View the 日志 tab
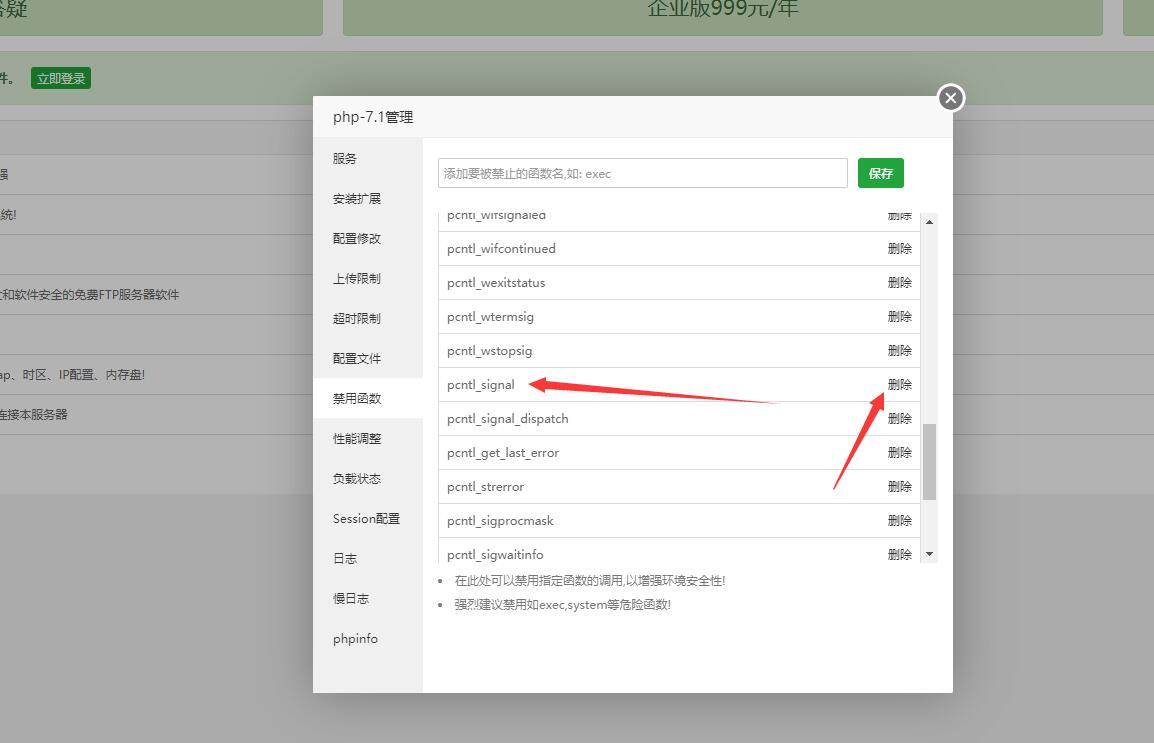 [x=344, y=558]
